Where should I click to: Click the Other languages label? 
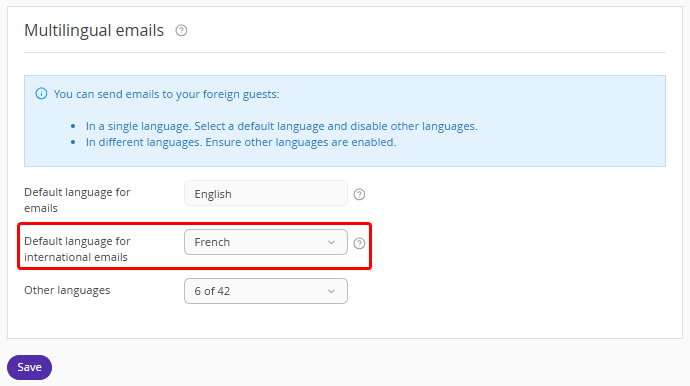pos(67,290)
